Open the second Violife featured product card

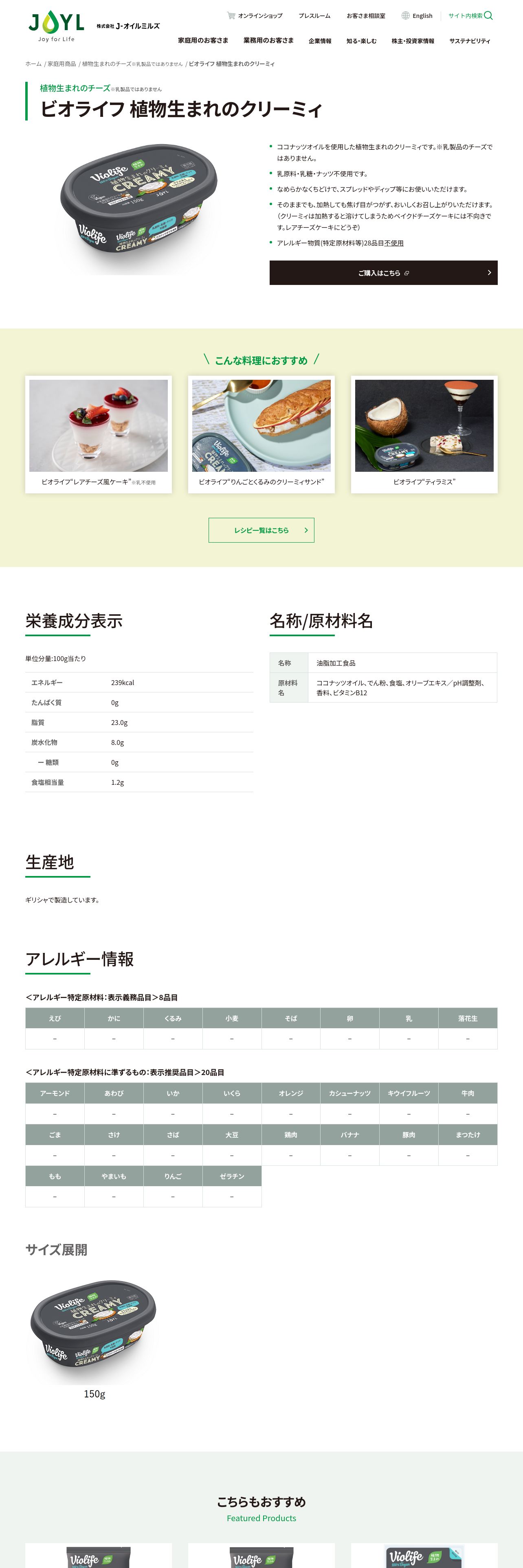tap(261, 1555)
